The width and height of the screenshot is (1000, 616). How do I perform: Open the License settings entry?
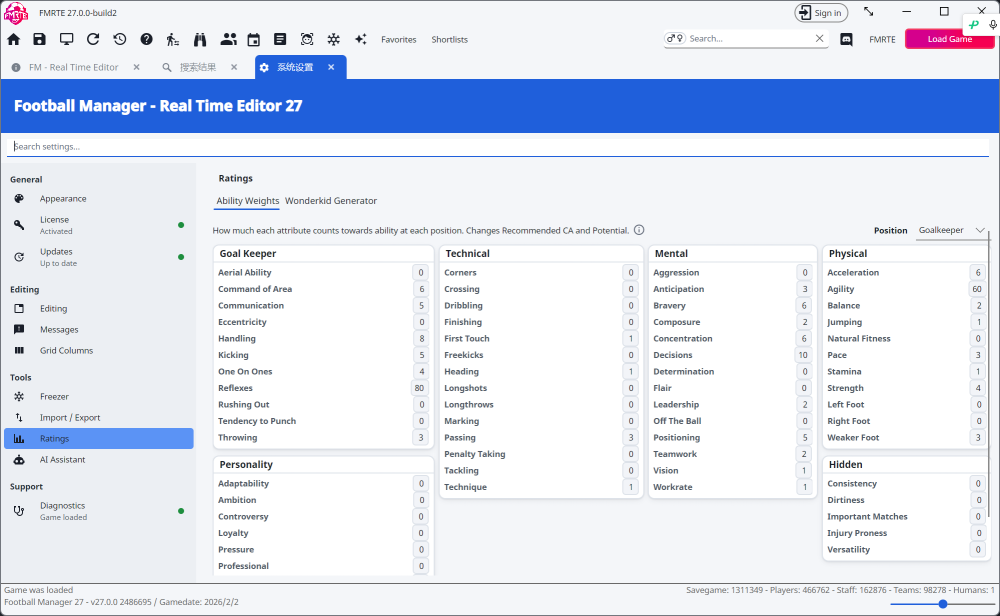[99, 225]
